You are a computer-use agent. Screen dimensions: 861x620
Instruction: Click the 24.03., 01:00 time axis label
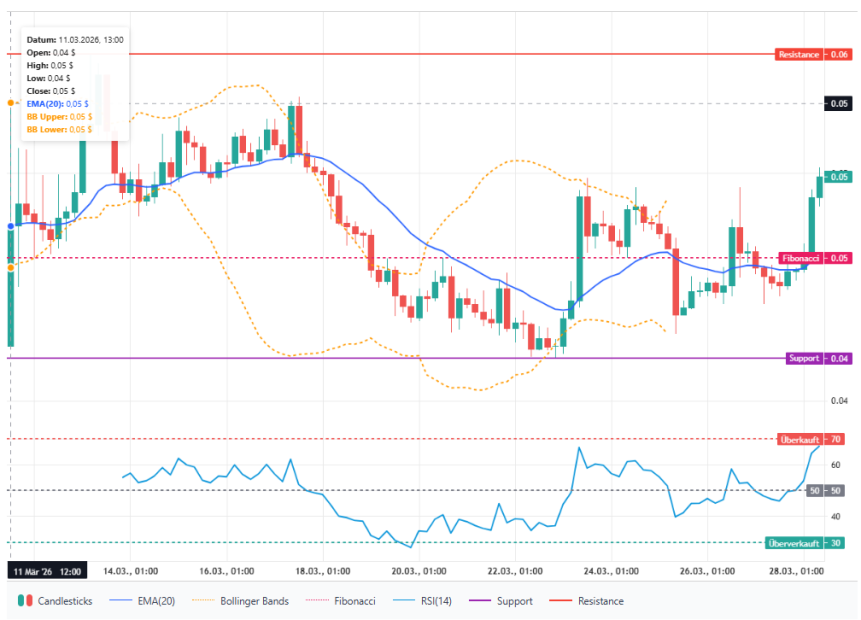click(611, 571)
